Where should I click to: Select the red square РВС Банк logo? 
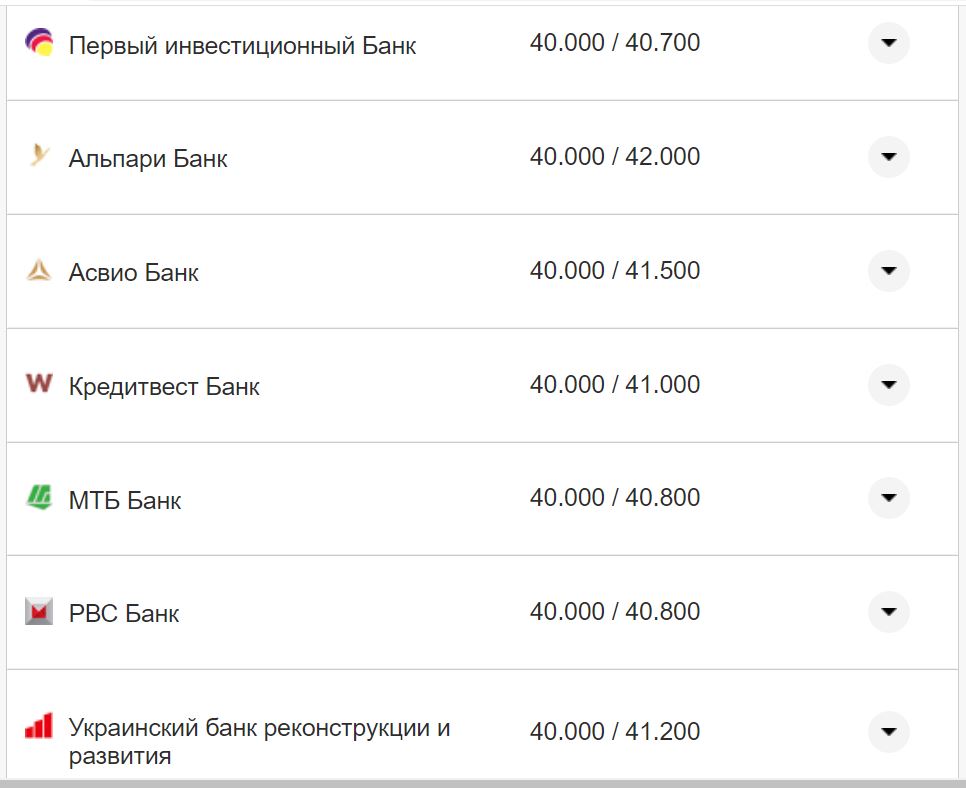pyautogui.click(x=38, y=611)
